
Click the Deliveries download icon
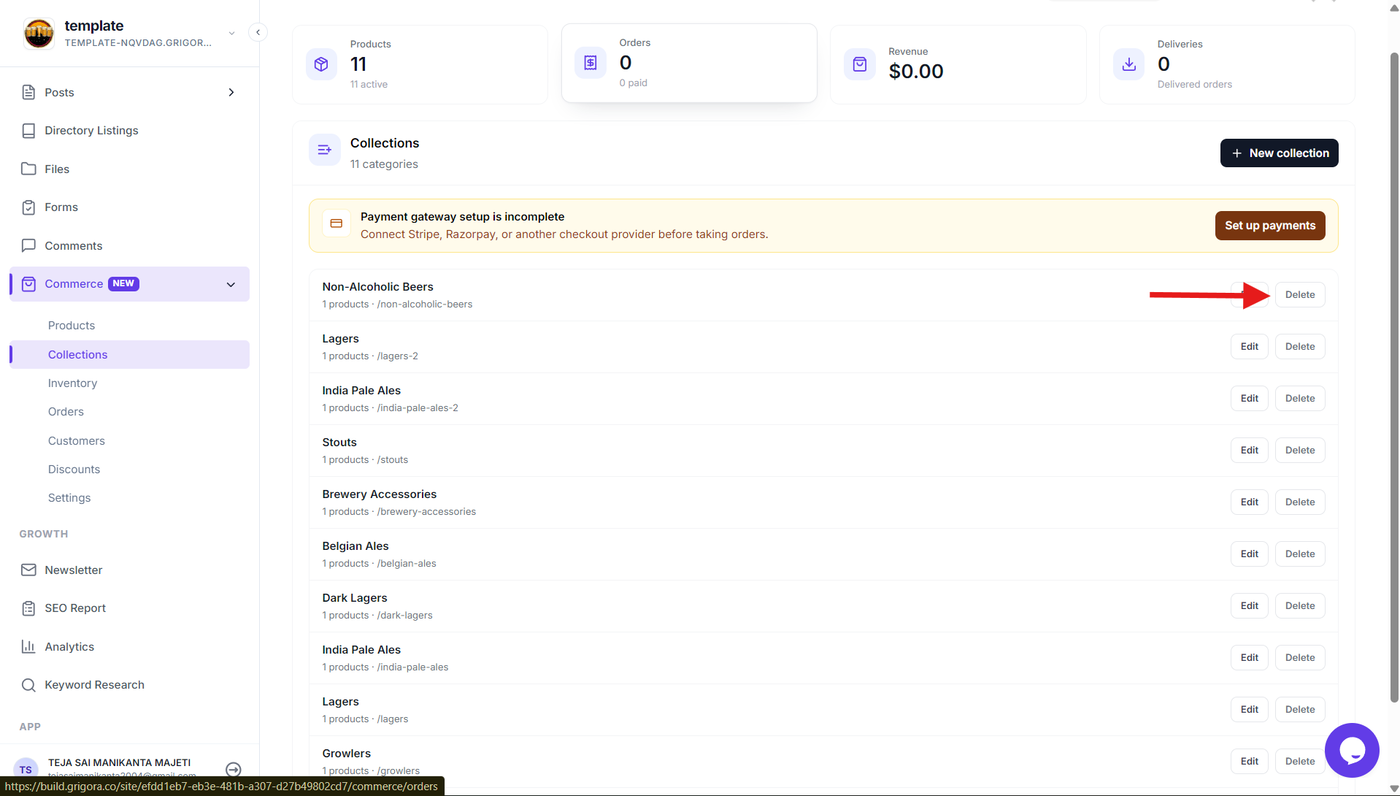coord(1129,64)
